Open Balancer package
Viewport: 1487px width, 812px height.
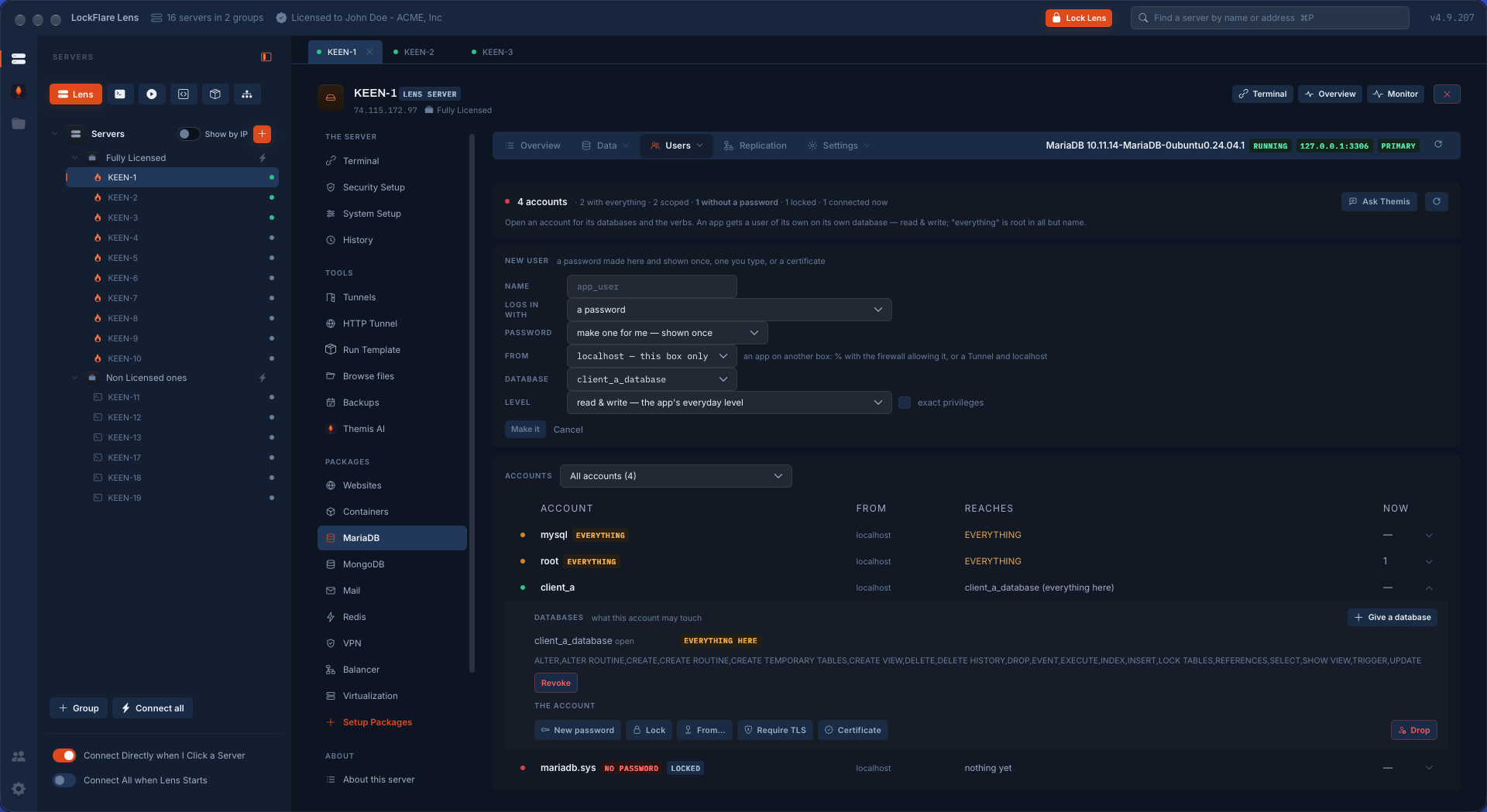[x=392, y=670]
